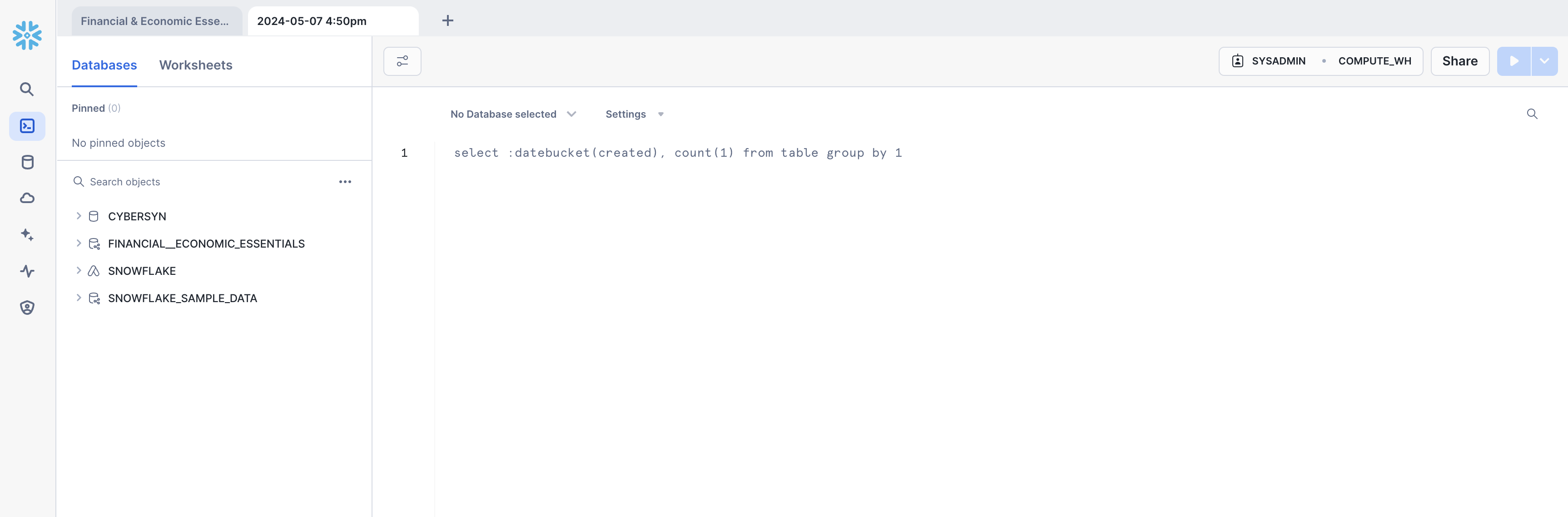
Task: Open run options dropdown arrow
Action: coord(1544,61)
